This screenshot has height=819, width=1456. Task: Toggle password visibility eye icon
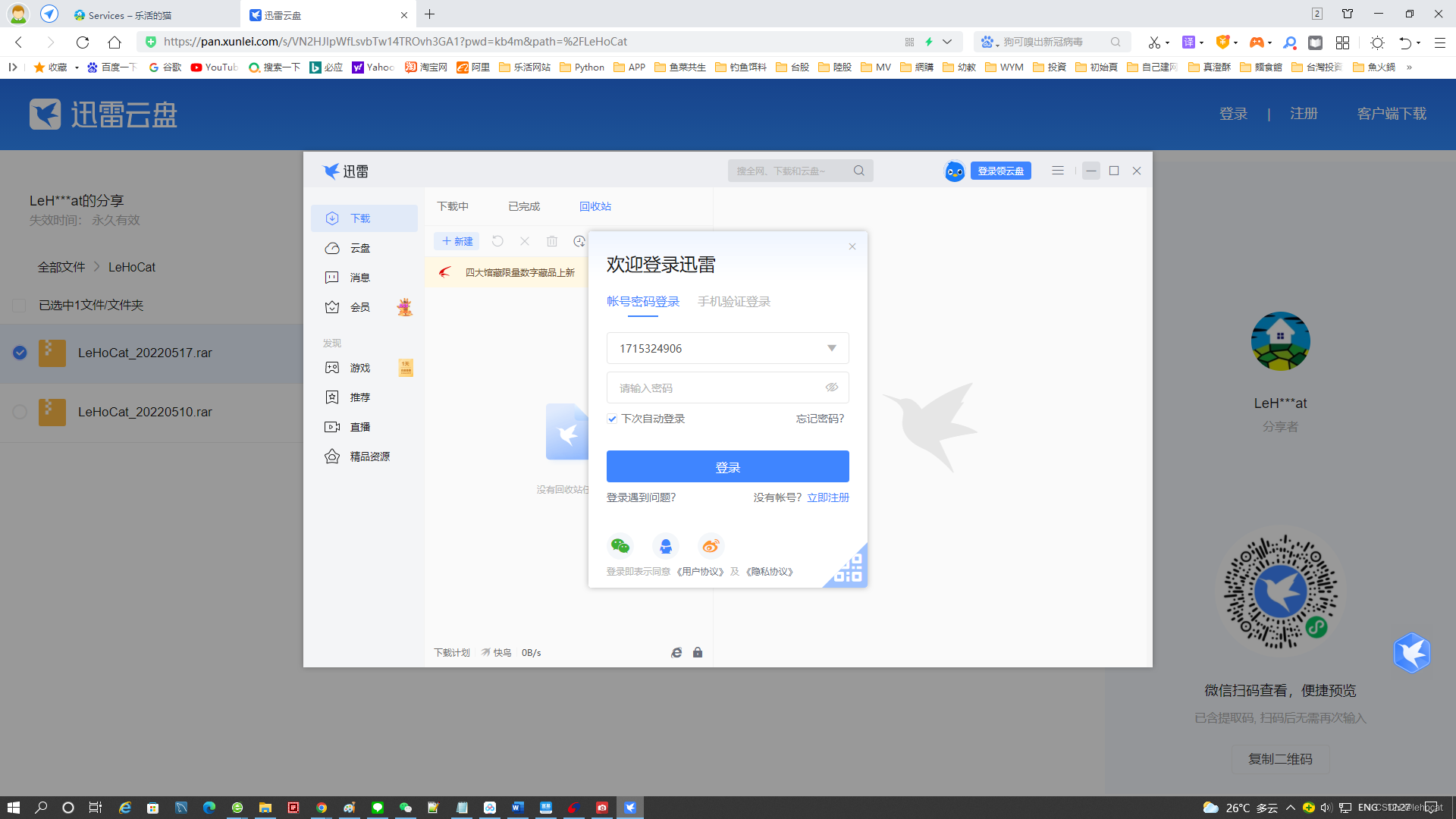(x=831, y=388)
